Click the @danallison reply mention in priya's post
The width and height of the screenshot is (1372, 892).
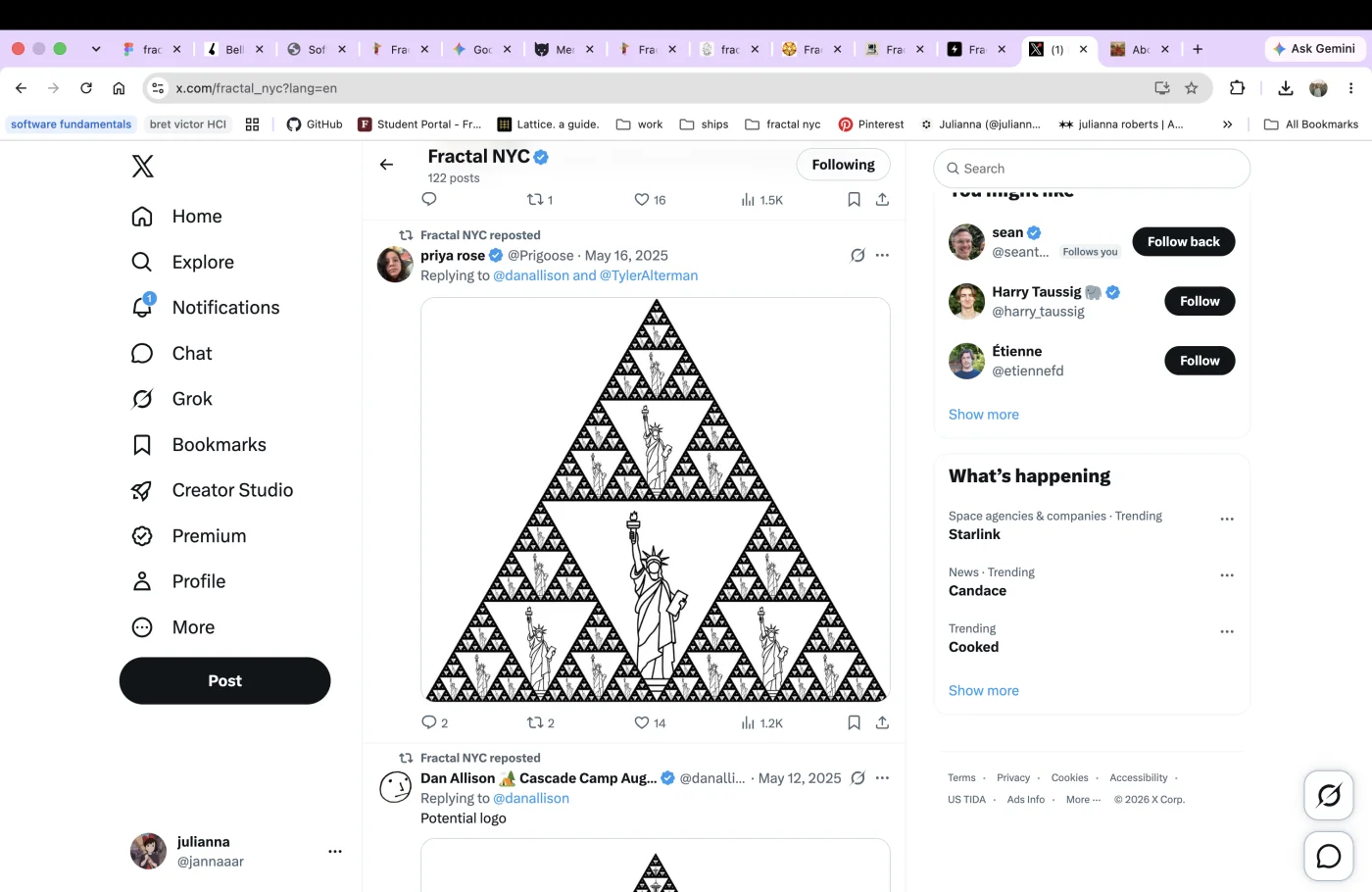click(x=531, y=275)
